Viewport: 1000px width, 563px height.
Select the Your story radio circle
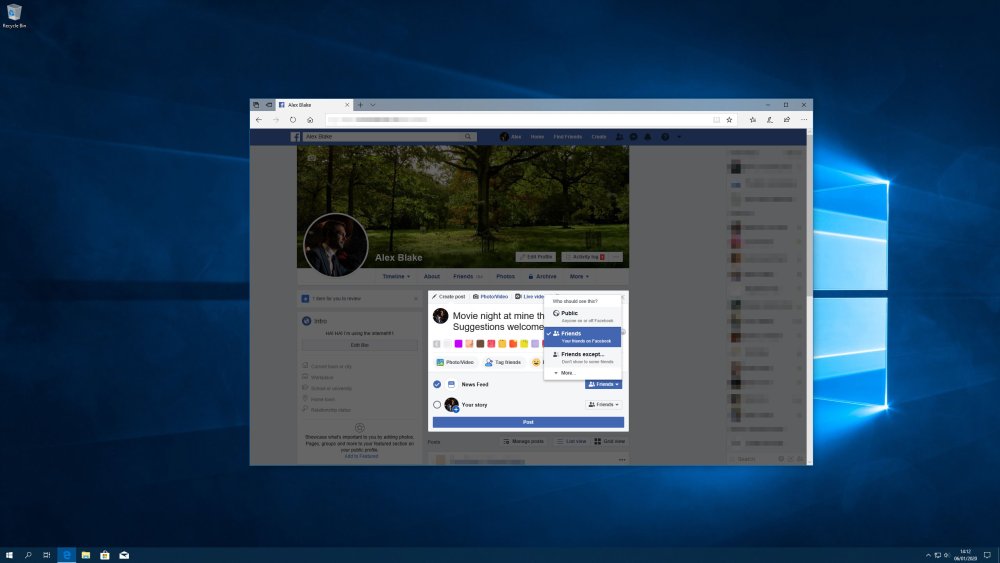[x=437, y=405]
